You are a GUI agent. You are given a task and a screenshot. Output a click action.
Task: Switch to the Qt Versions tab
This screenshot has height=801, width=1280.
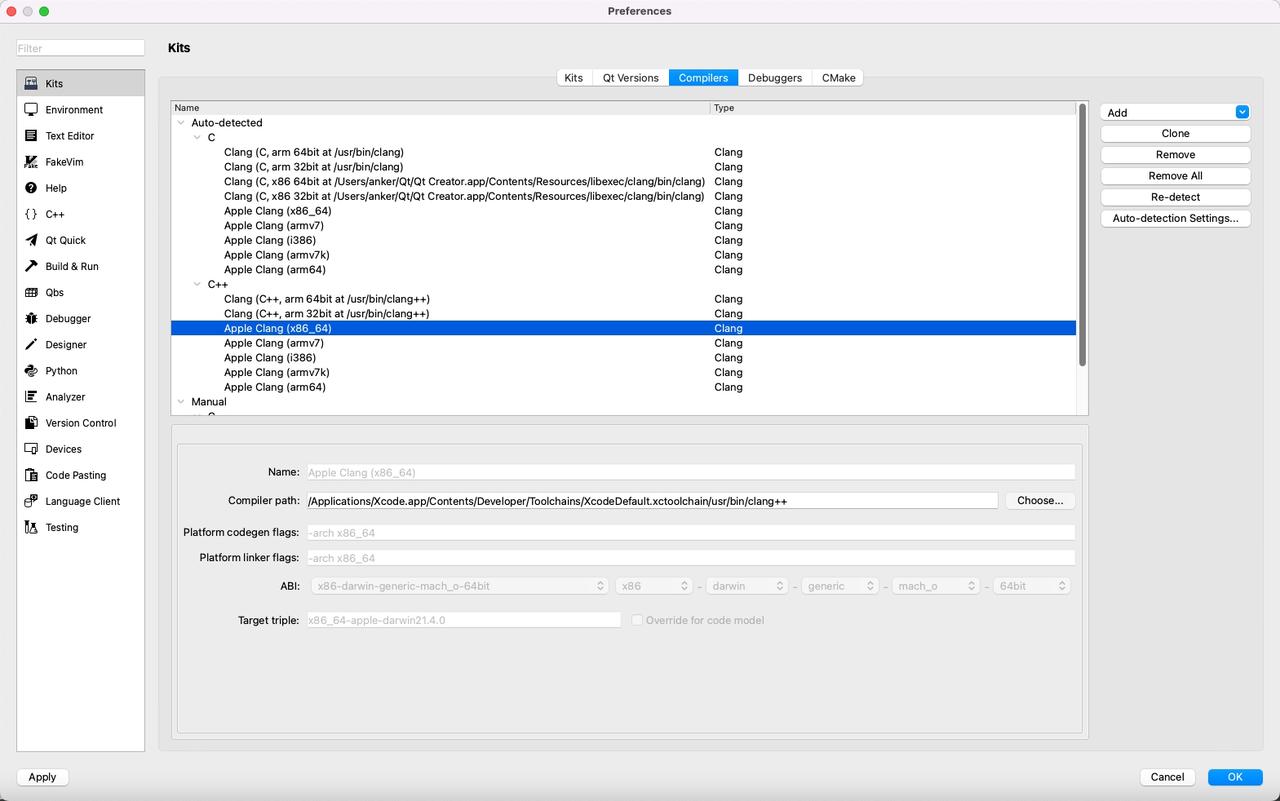click(x=630, y=78)
